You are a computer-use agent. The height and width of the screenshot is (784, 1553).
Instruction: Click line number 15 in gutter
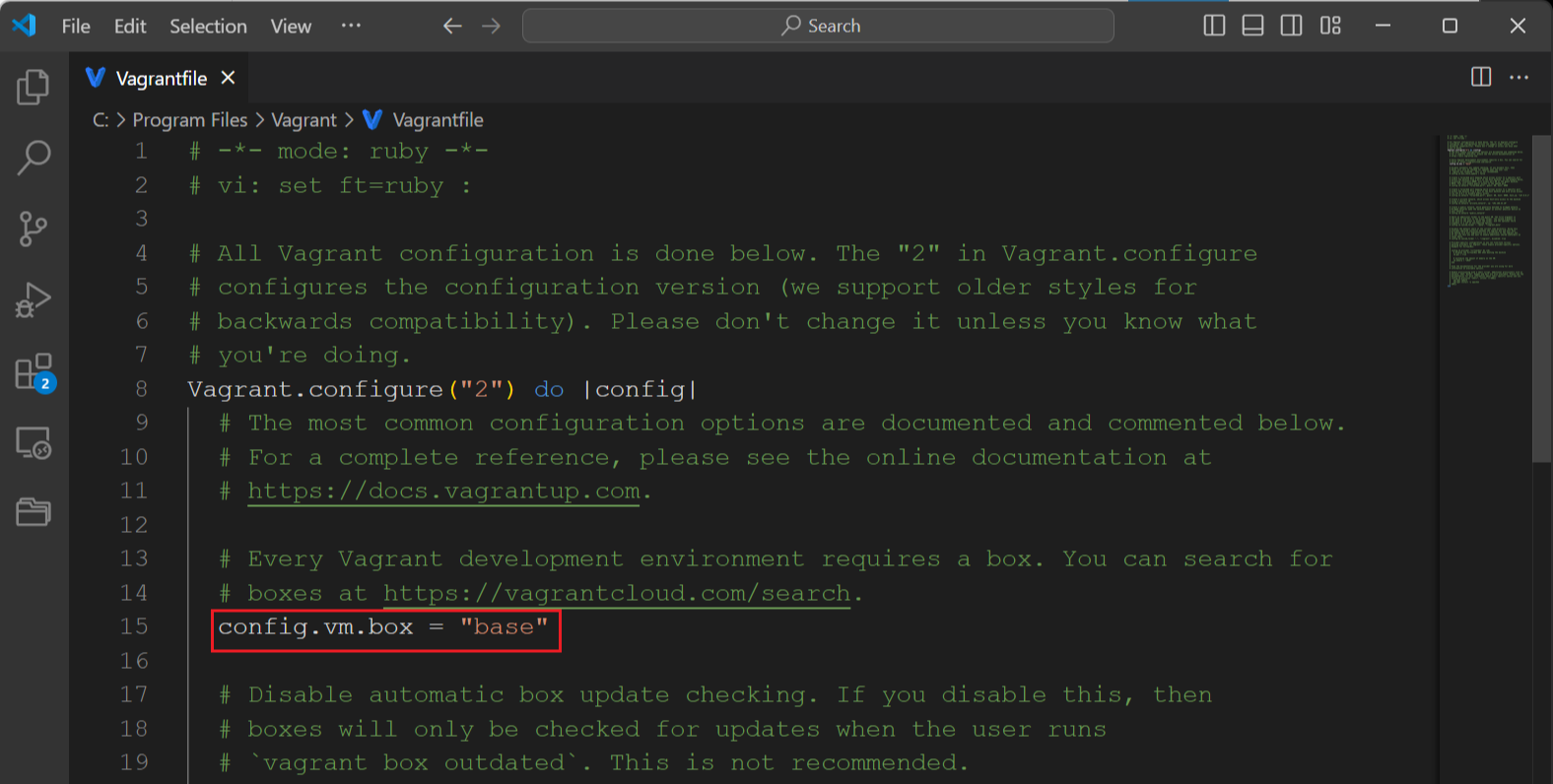134,626
